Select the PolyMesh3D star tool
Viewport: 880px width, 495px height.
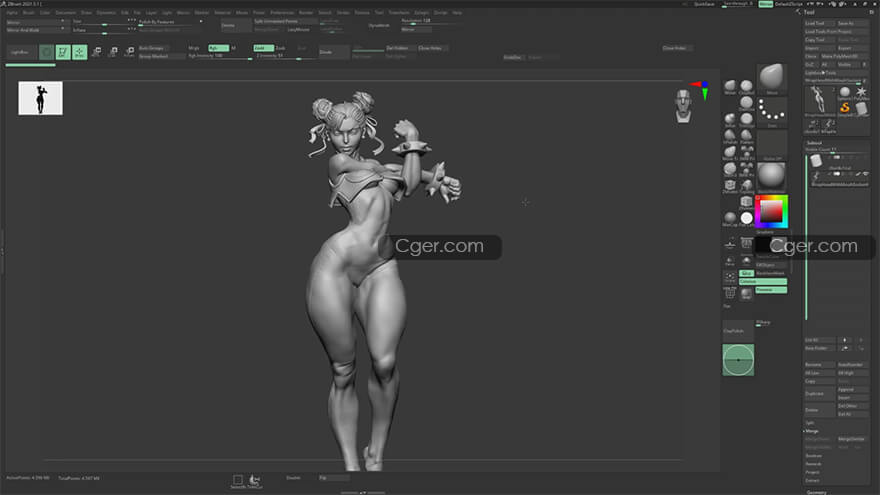coord(861,92)
